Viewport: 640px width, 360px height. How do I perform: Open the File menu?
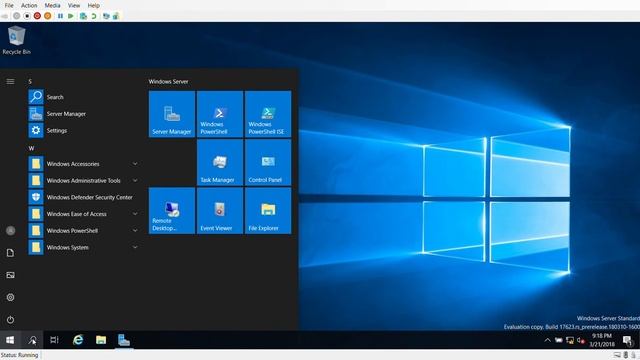[9, 5]
